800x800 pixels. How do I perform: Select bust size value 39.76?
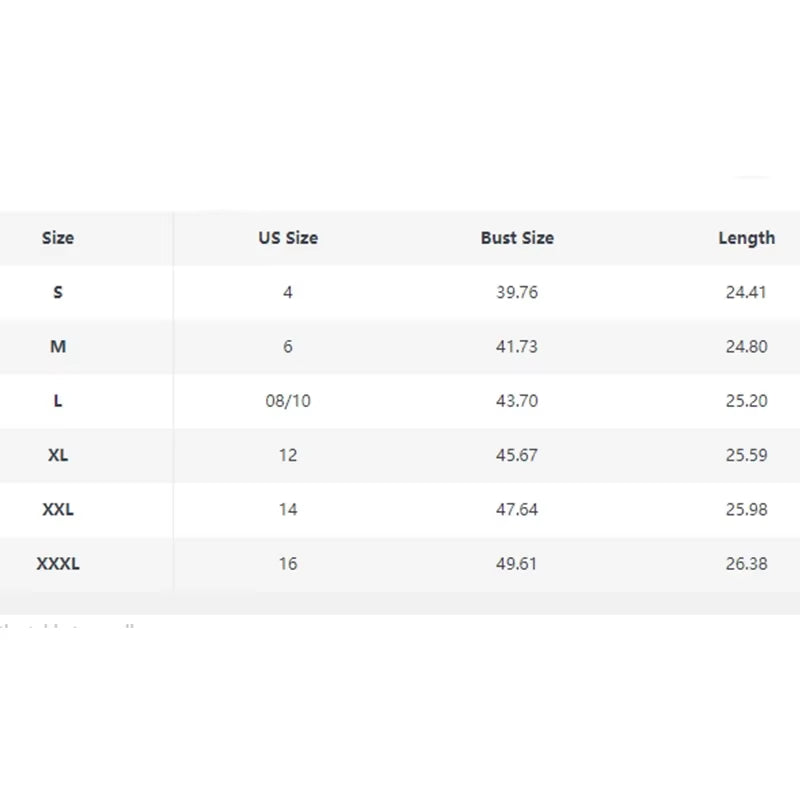[517, 293]
